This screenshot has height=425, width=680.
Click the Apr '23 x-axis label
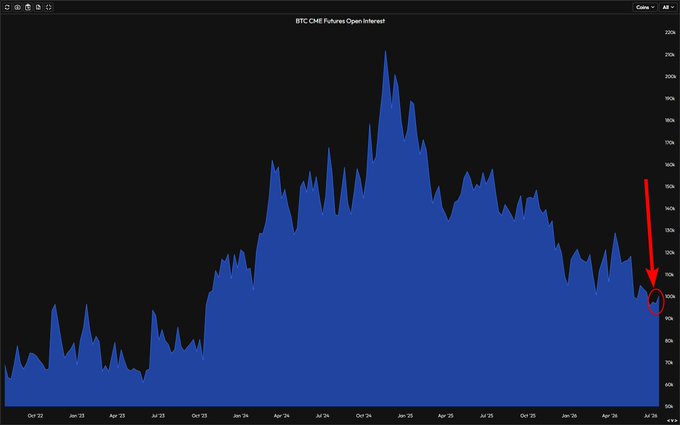[117, 415]
